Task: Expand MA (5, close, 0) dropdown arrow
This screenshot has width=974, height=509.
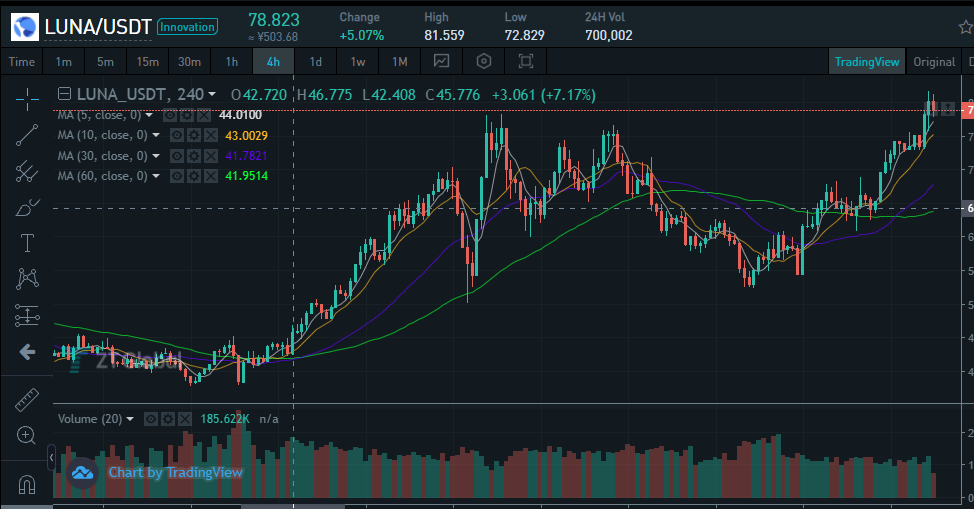Action: pyautogui.click(x=149, y=115)
